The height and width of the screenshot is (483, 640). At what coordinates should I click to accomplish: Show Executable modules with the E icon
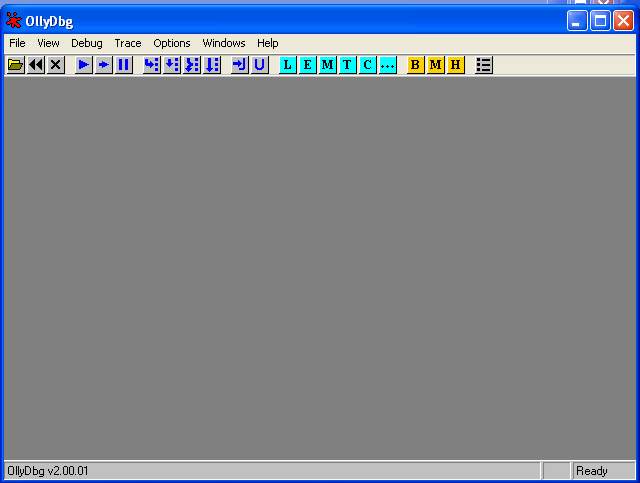point(308,65)
